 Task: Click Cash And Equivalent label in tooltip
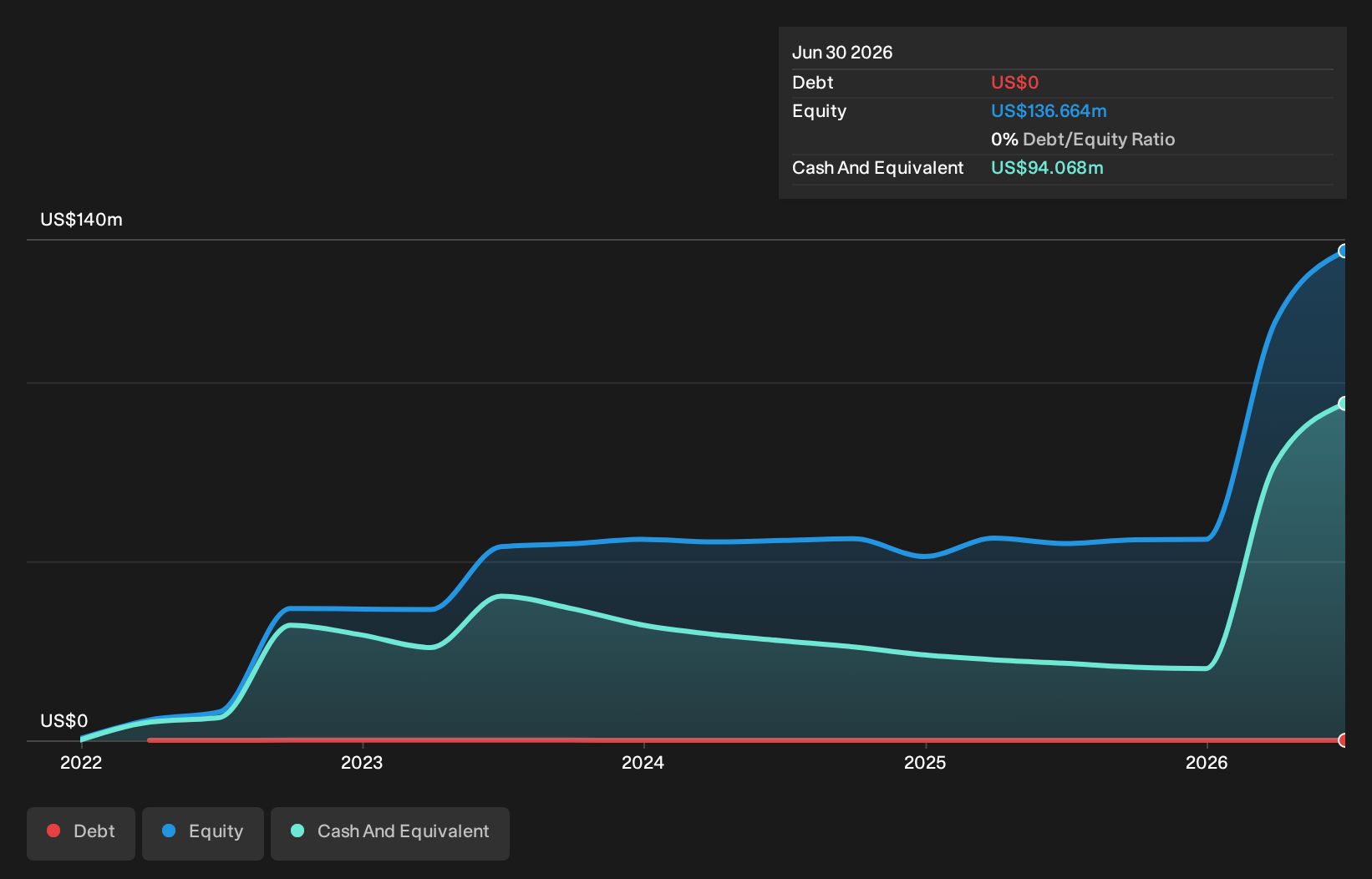click(x=877, y=168)
